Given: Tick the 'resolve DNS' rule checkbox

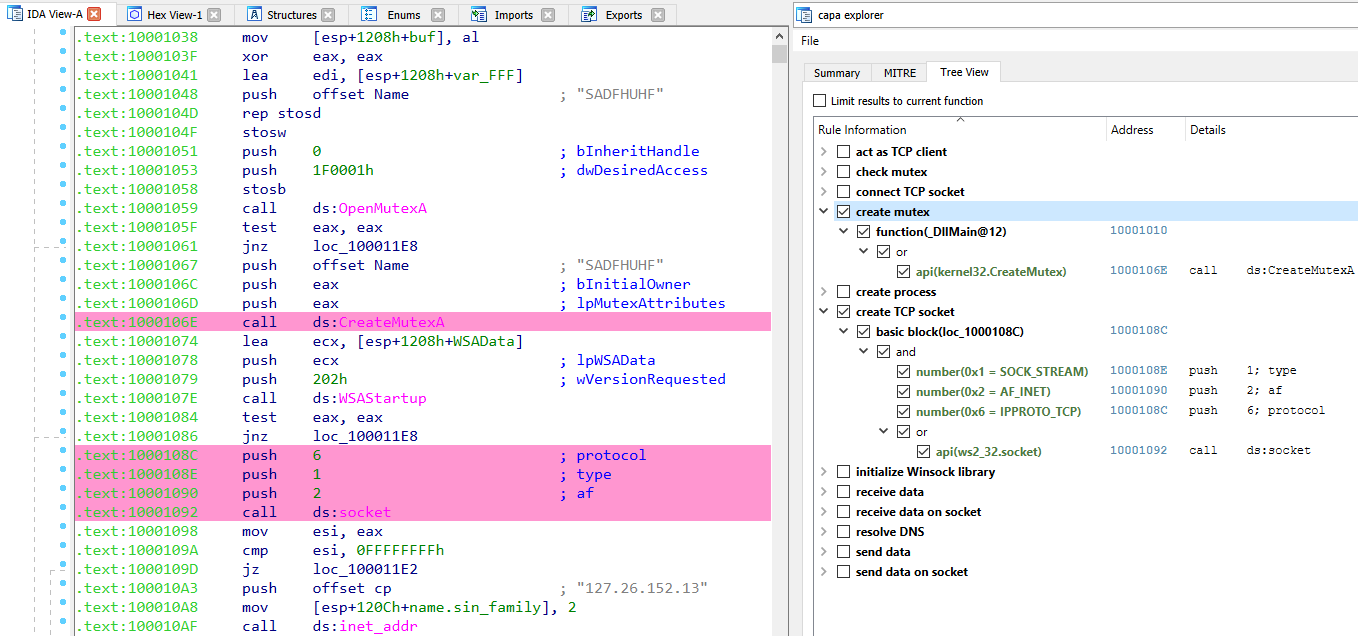Looking at the screenshot, I should [x=843, y=532].
